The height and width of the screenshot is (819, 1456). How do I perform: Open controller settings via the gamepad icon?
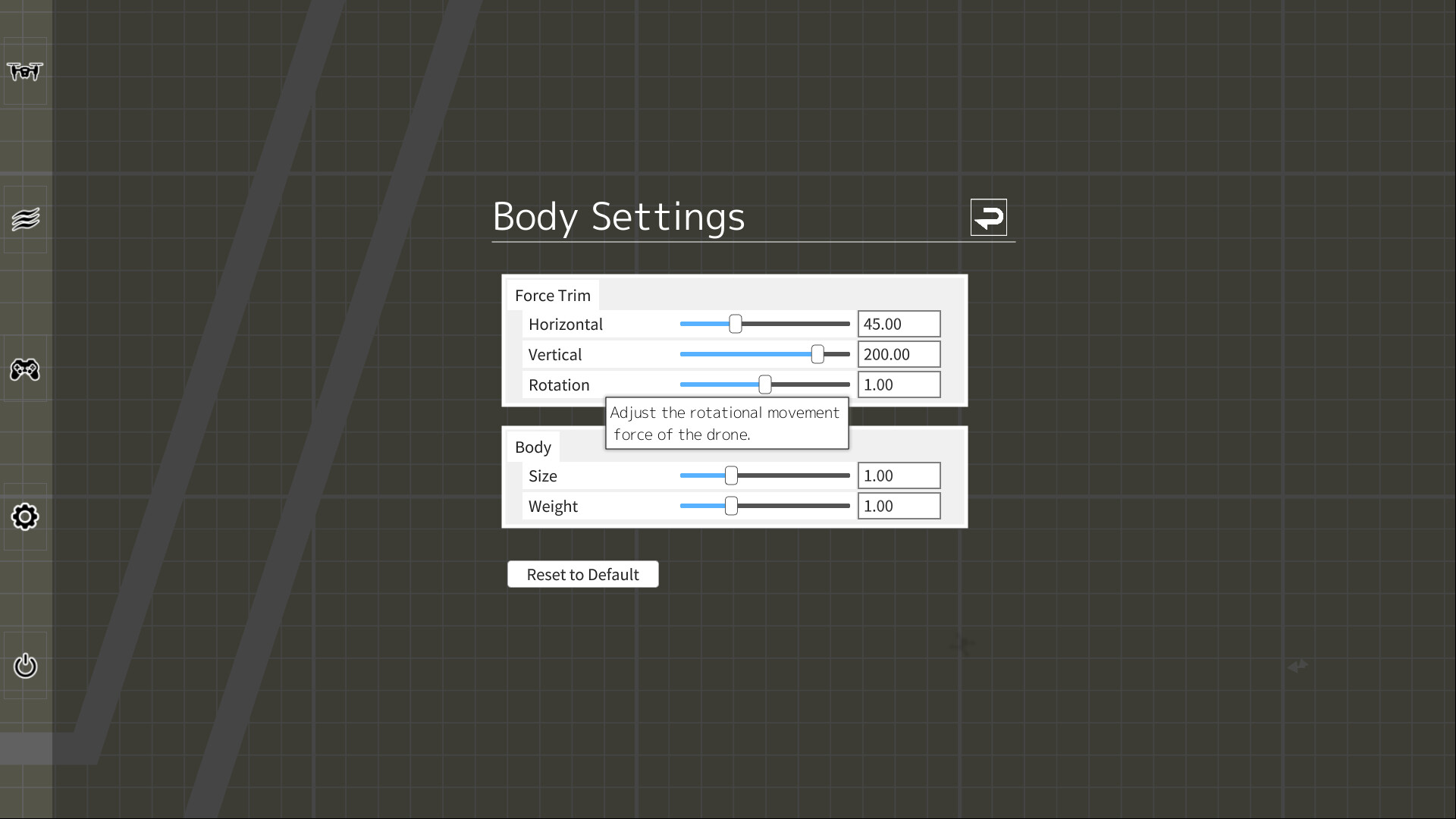[25, 371]
